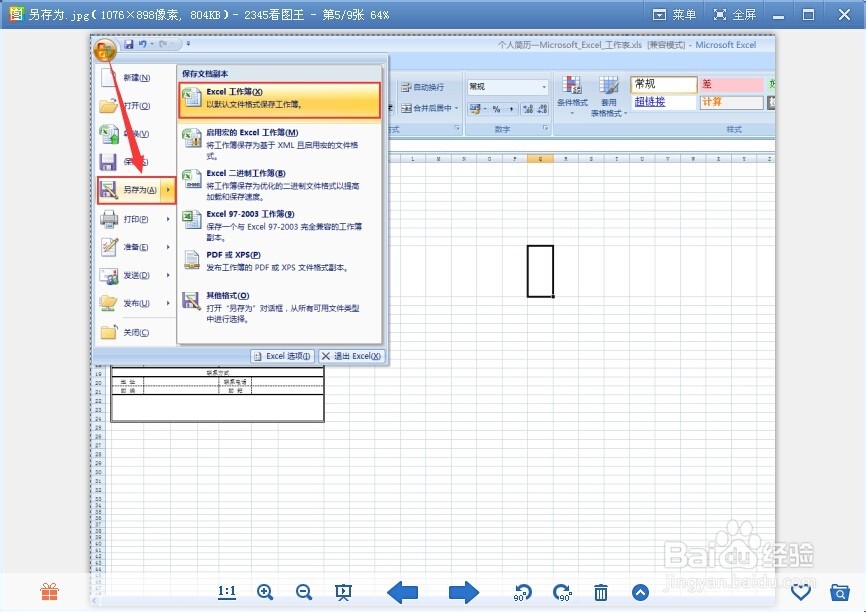Click the Convert workbook icon with green arrow
This screenshot has height=612, width=866.
[109, 134]
